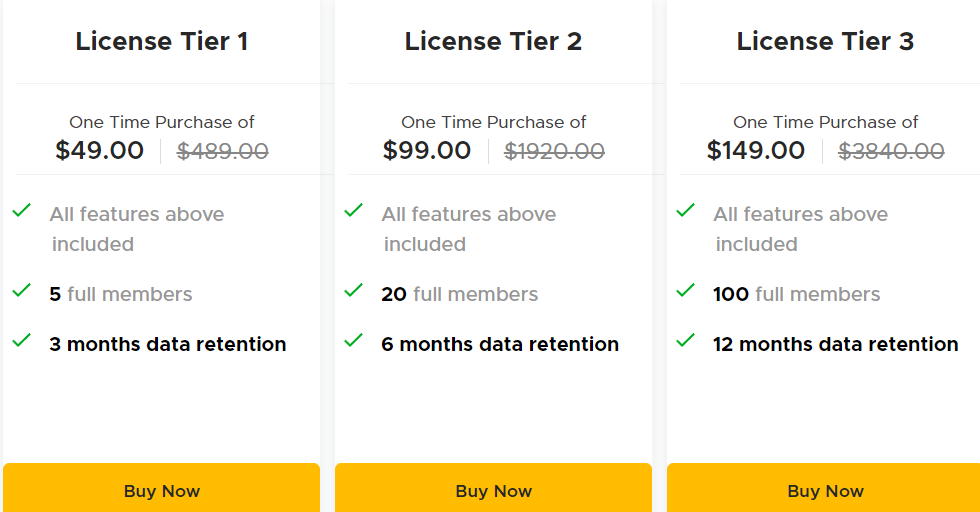Click the 'License Tier 3' heading
This screenshot has width=980, height=512.
tap(825, 41)
